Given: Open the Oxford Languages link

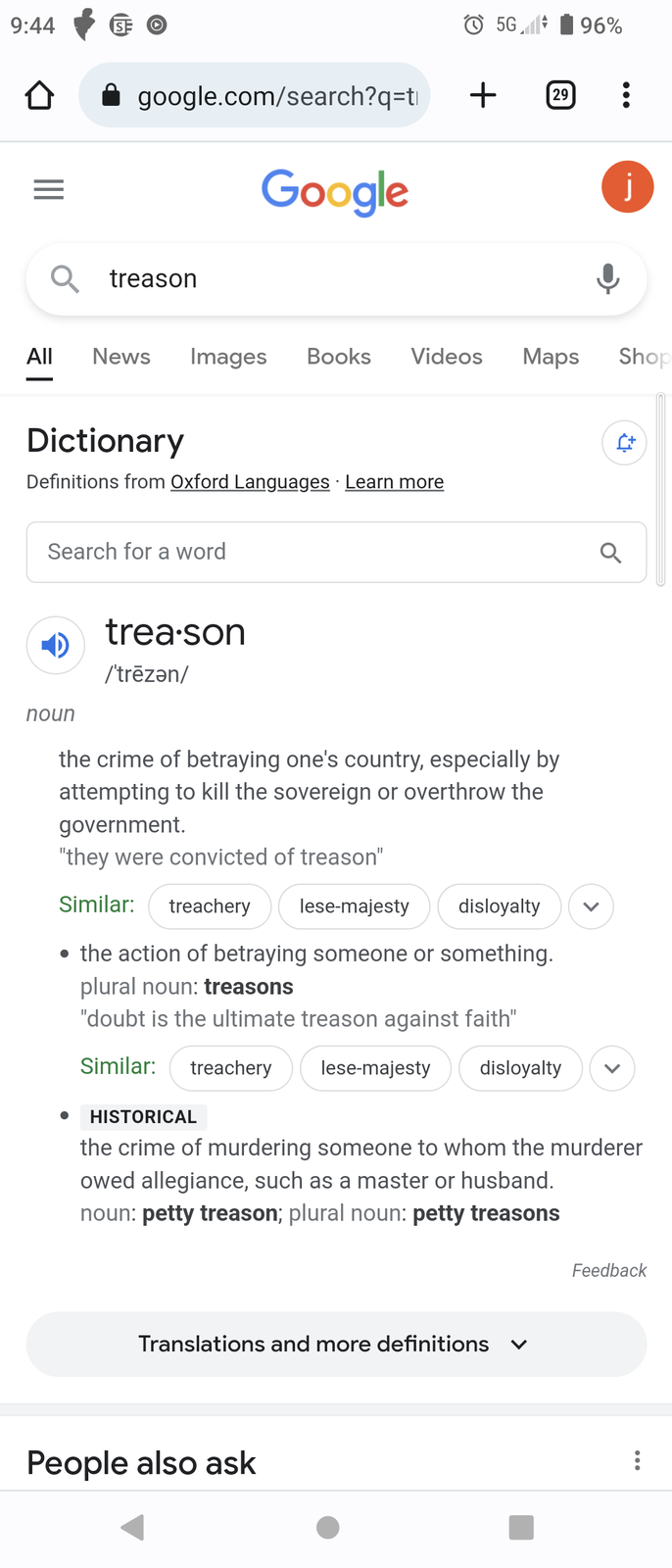Looking at the screenshot, I should coord(250,482).
